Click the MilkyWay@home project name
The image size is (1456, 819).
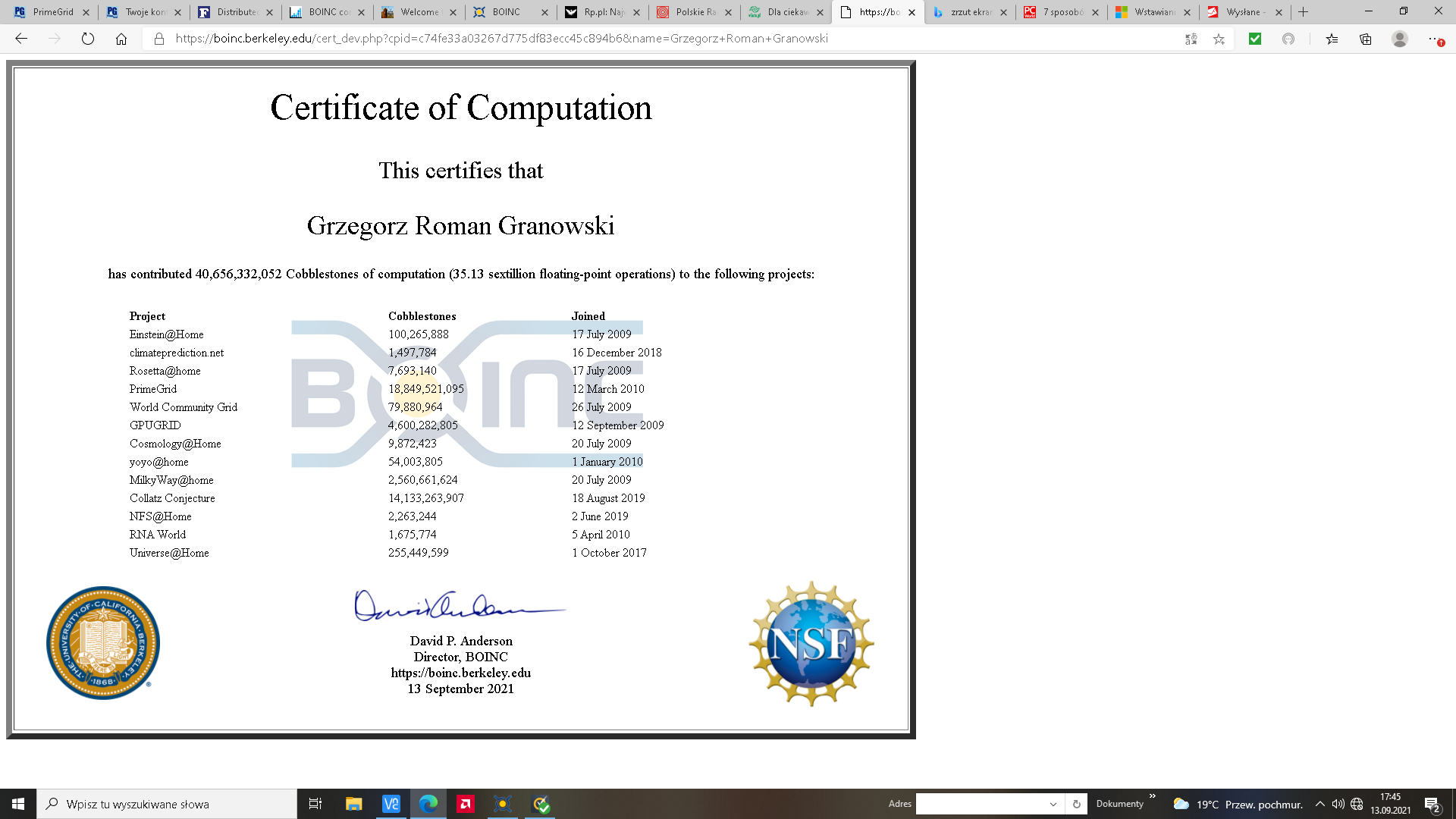[x=171, y=480]
